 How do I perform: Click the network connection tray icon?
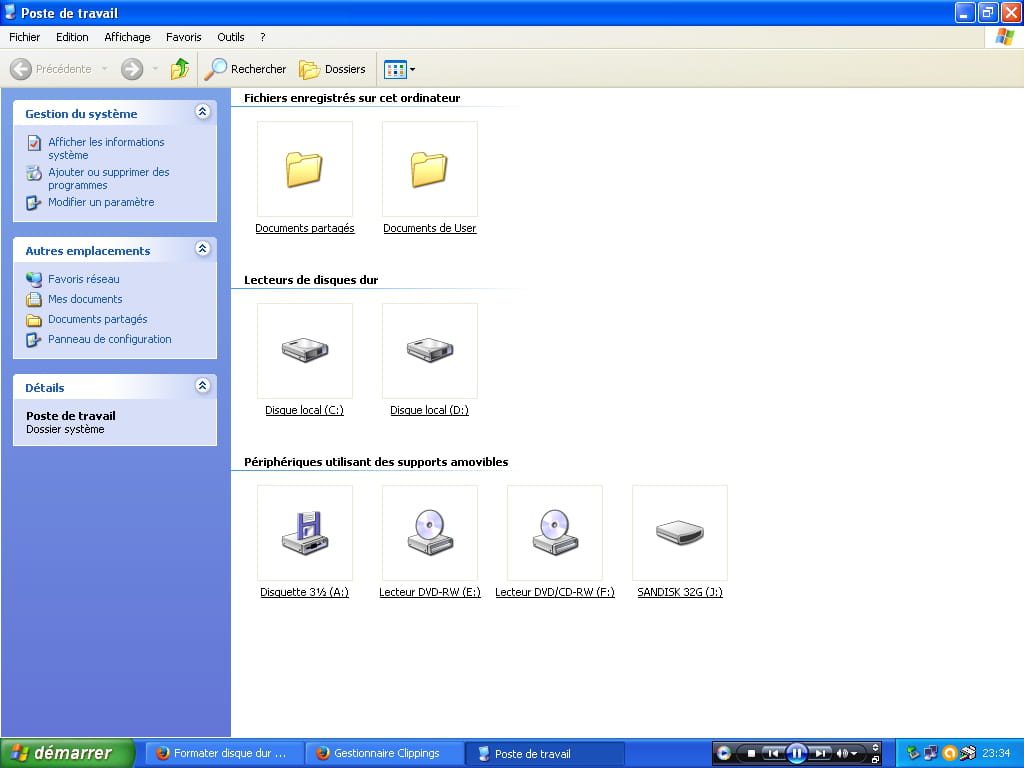tap(931, 753)
